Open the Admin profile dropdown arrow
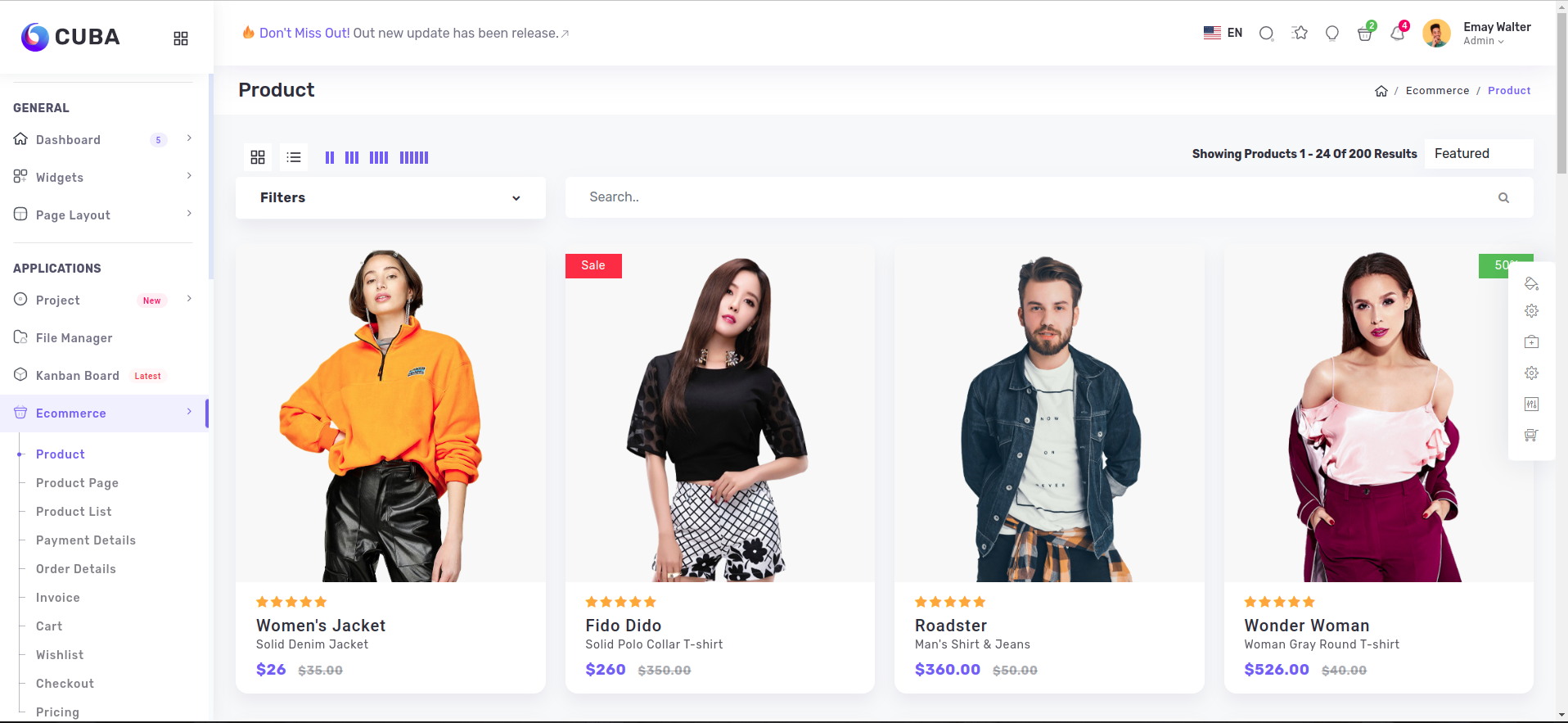This screenshot has width=1568, height=723. tap(1501, 42)
